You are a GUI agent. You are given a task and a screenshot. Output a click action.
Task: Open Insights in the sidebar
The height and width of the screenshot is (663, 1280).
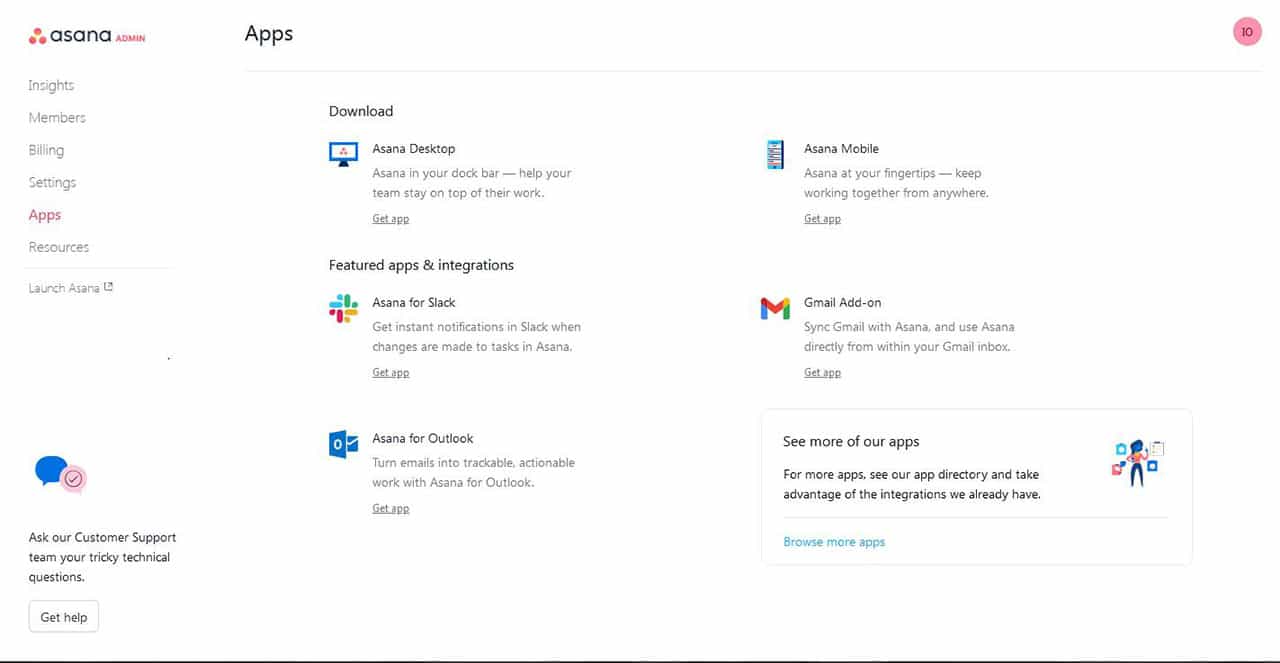click(51, 85)
